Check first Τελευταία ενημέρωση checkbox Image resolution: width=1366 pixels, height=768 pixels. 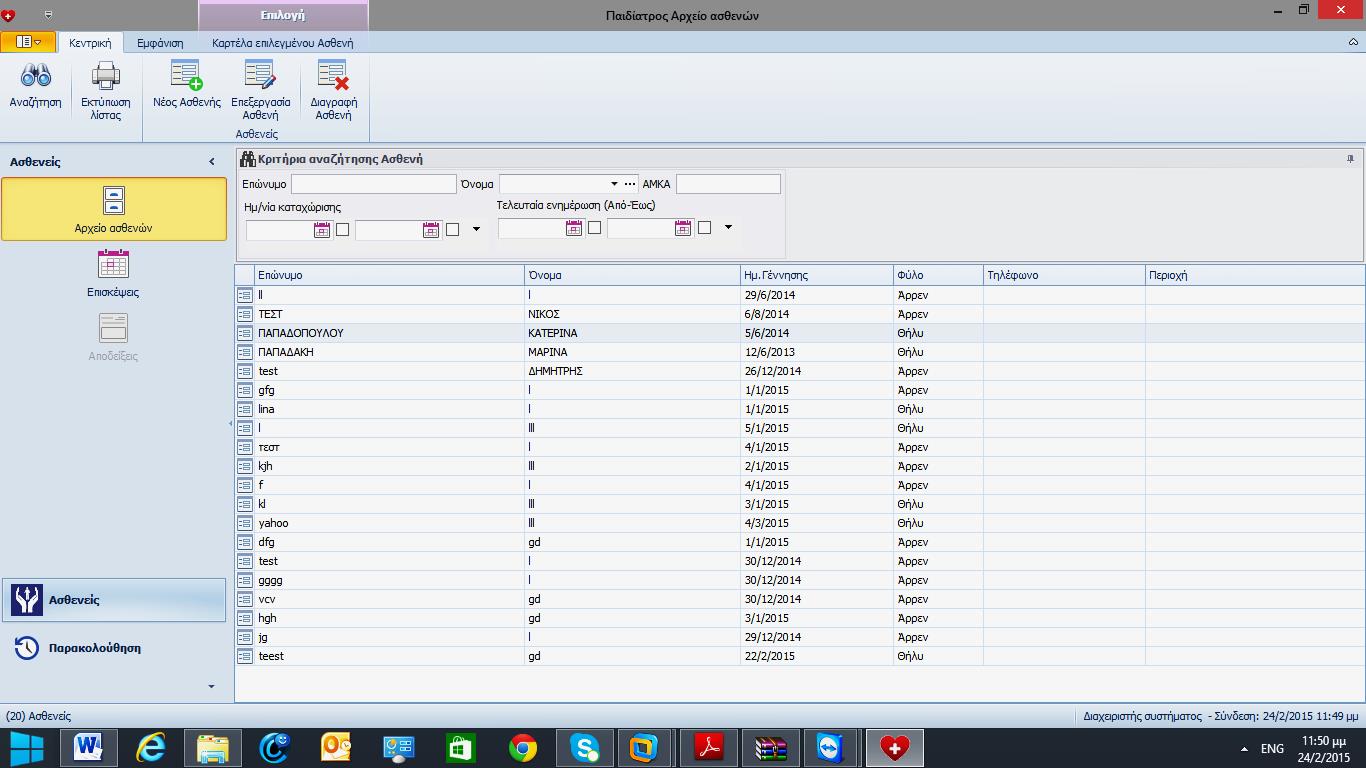[x=594, y=228]
